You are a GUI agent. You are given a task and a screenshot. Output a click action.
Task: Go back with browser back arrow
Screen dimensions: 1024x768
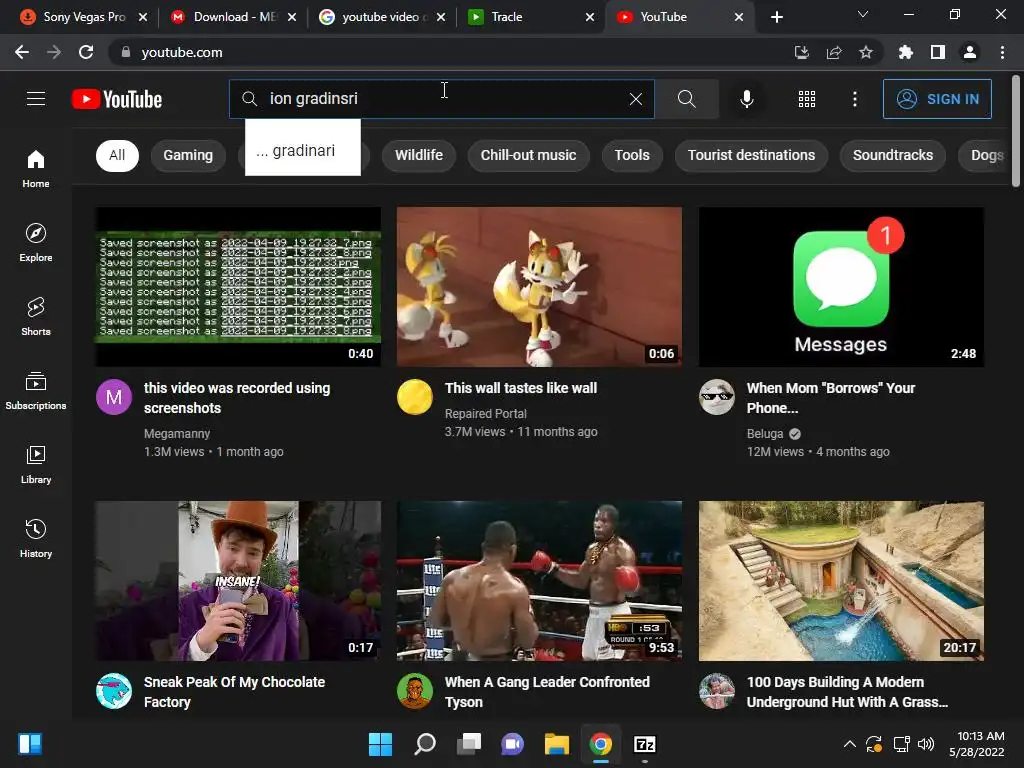coord(22,52)
